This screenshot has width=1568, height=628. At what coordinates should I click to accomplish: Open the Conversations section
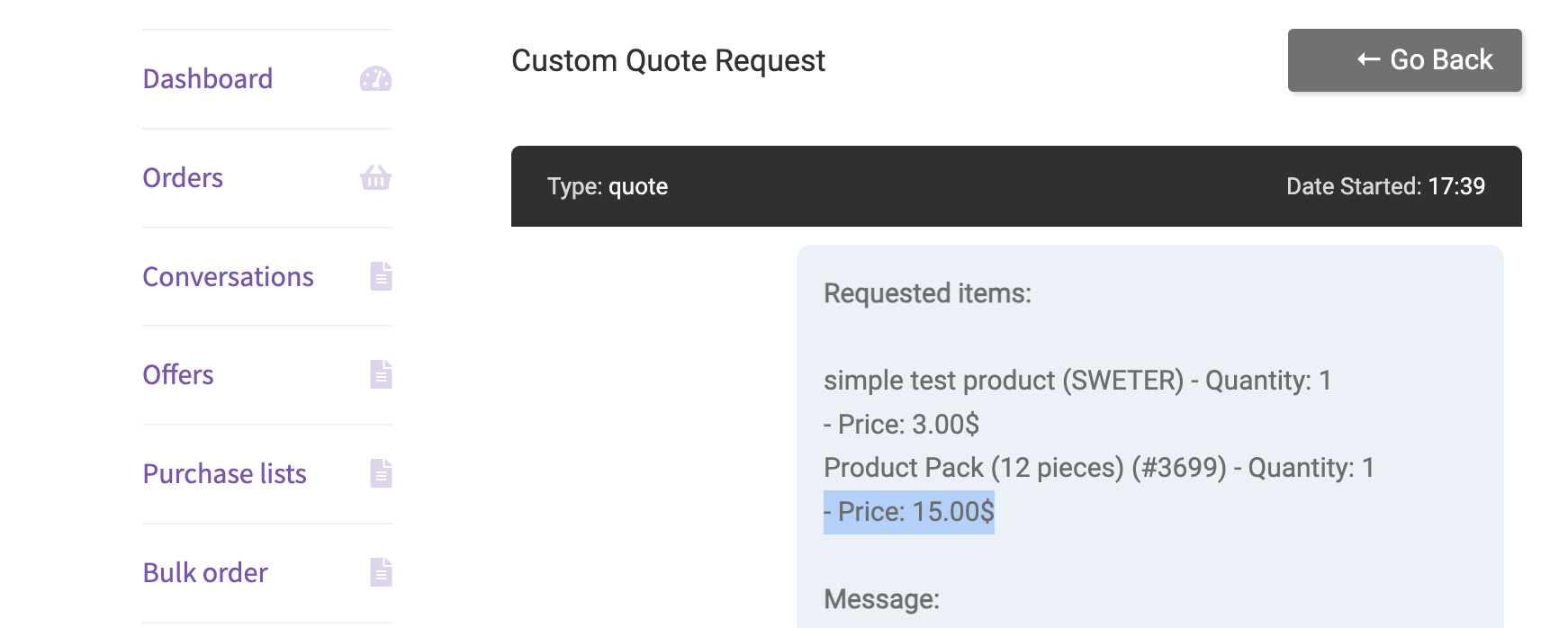[228, 276]
